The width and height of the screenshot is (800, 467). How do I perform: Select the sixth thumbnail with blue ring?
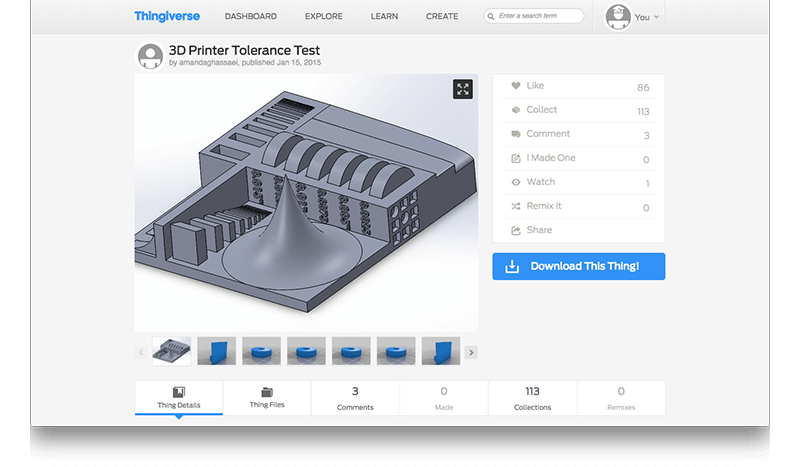(396, 351)
